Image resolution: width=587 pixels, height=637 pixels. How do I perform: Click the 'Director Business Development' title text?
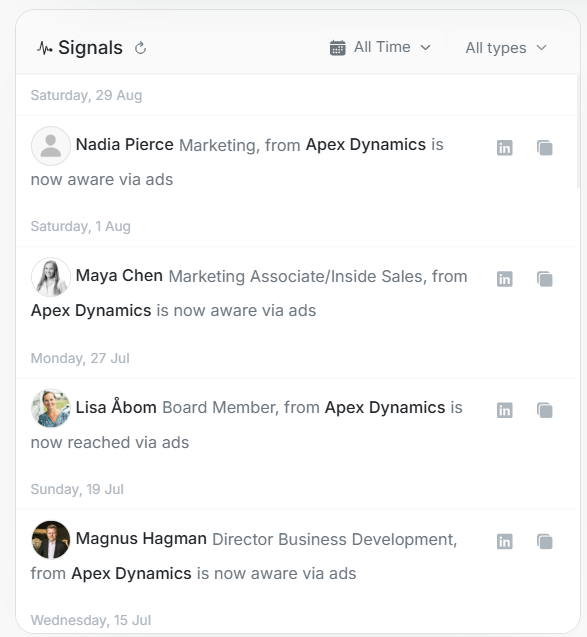[x=334, y=539]
